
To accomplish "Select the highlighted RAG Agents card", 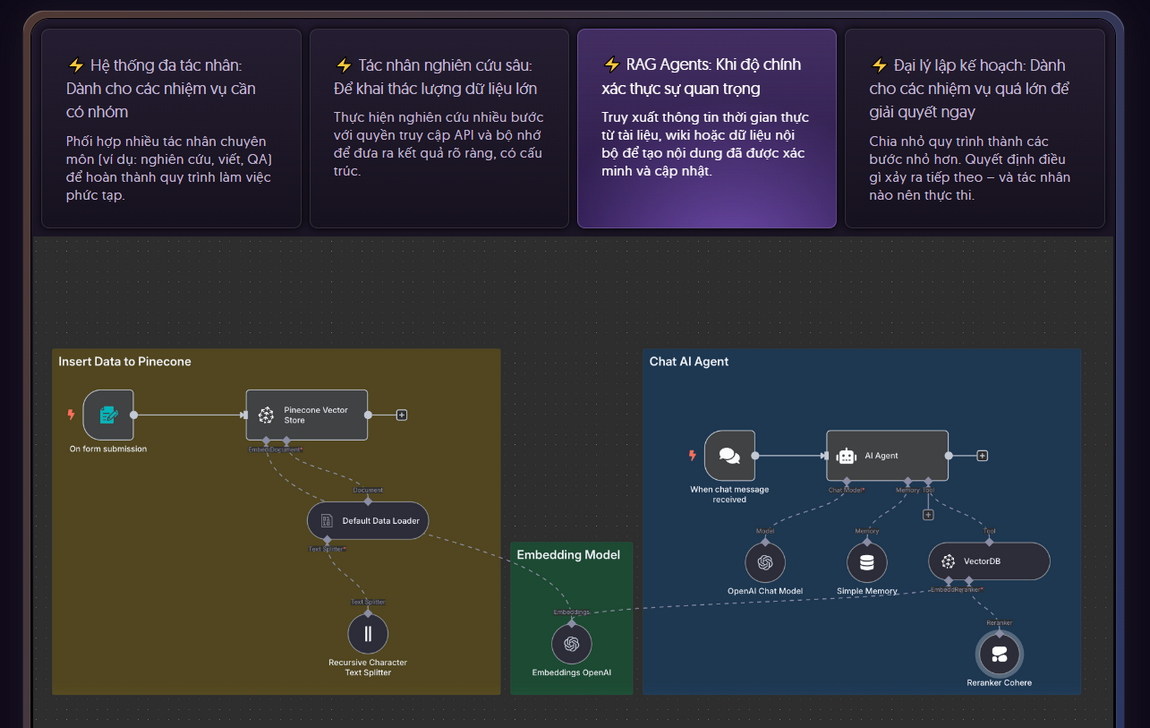I will click(706, 127).
